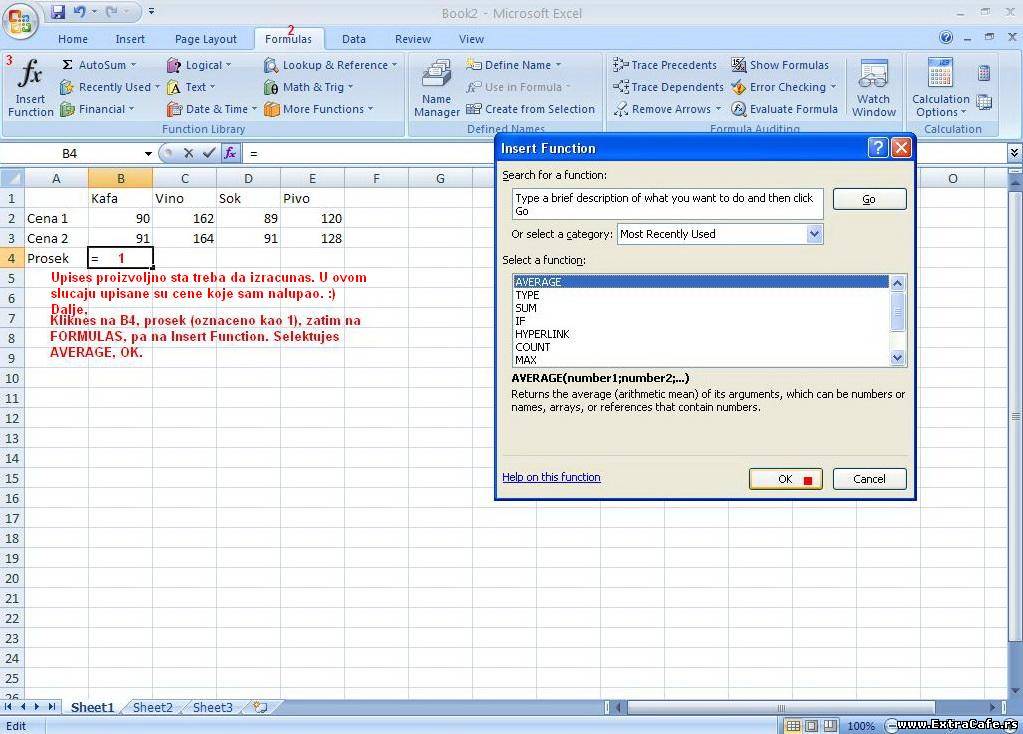The height and width of the screenshot is (734, 1023).
Task: Expand the Financial functions dropdown
Action: tap(131, 109)
